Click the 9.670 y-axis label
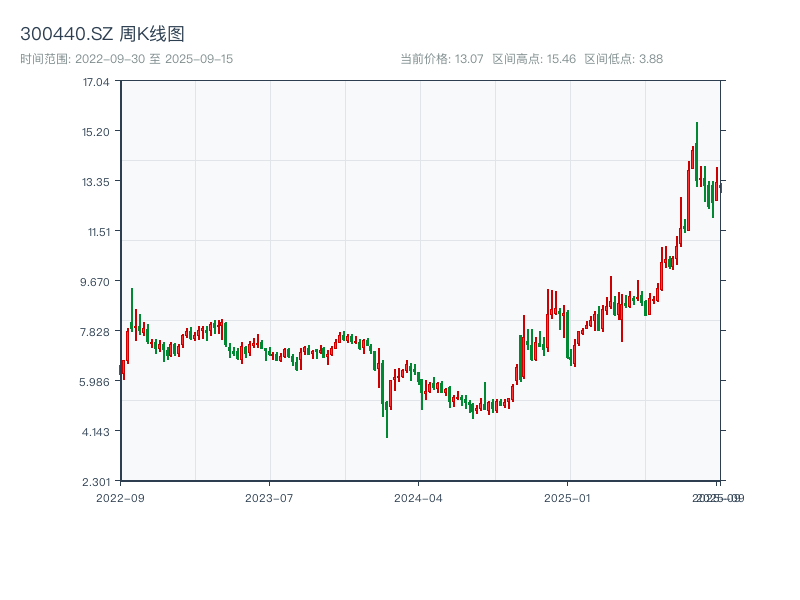The height and width of the screenshot is (600, 800). [96, 282]
